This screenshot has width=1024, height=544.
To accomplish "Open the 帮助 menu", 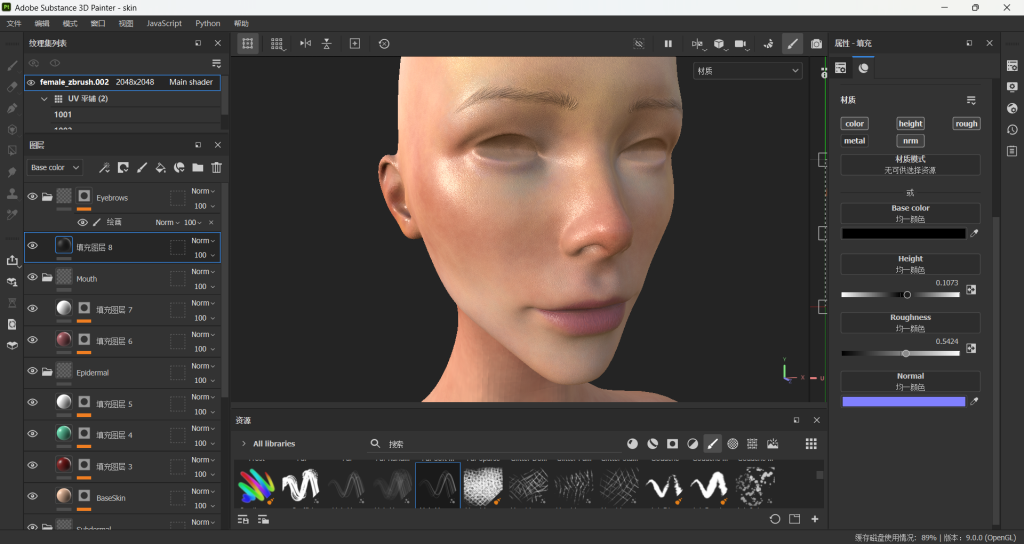I will coord(242,23).
